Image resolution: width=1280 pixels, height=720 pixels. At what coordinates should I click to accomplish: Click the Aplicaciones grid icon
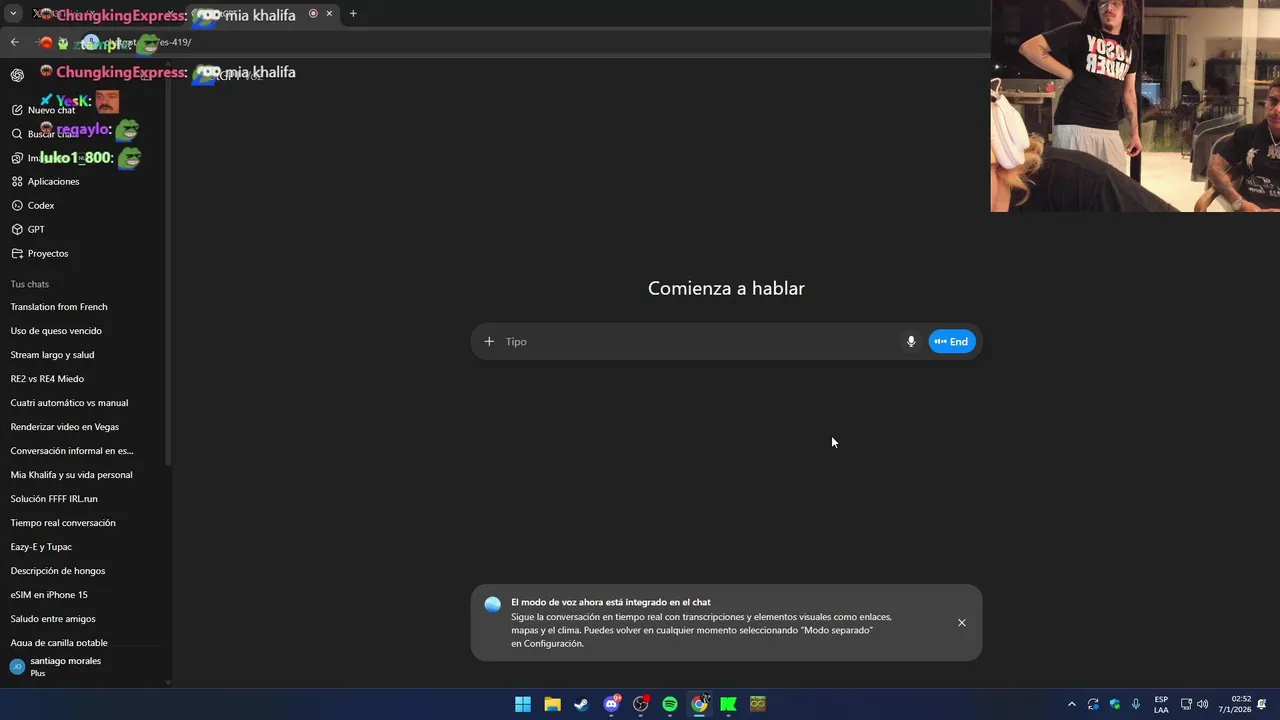coord(17,182)
